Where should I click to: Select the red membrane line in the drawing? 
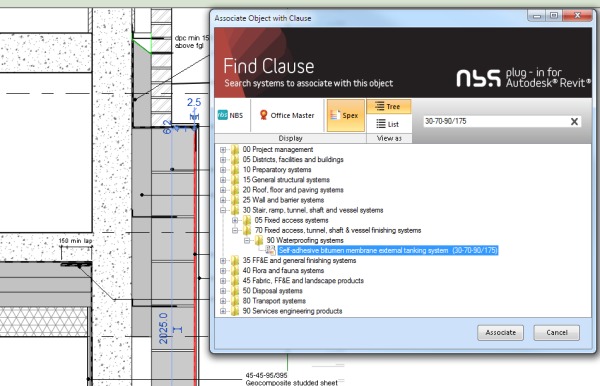(x=196, y=256)
